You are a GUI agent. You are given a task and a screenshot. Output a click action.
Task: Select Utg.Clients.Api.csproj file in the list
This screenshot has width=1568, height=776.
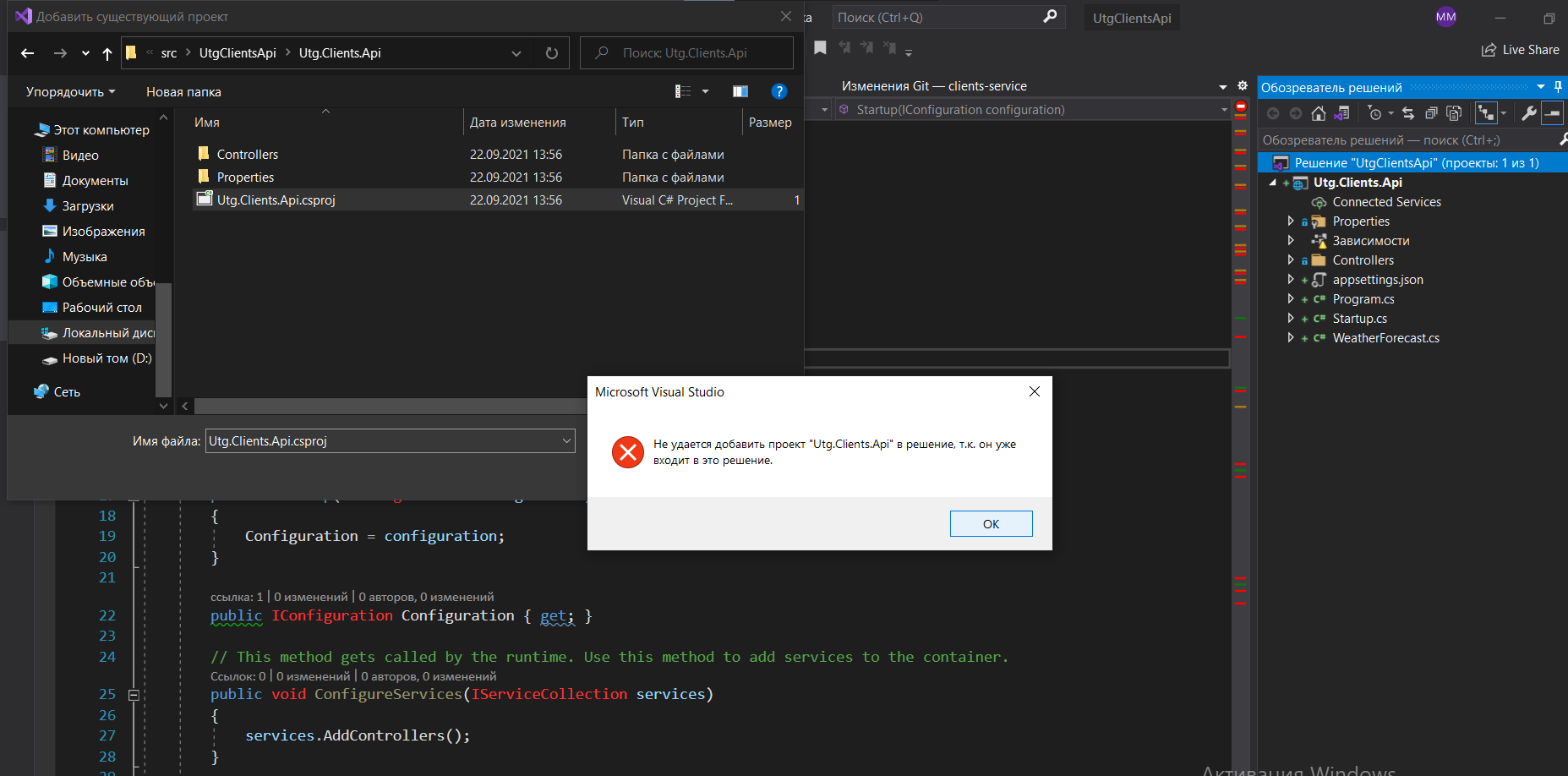pos(276,200)
